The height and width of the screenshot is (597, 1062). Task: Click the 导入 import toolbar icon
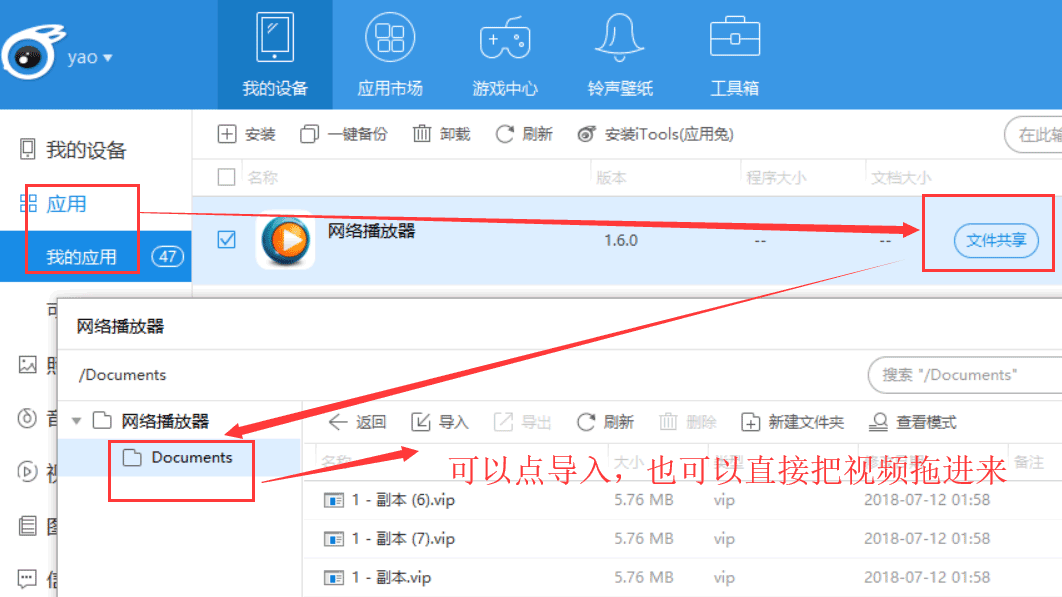click(440, 422)
